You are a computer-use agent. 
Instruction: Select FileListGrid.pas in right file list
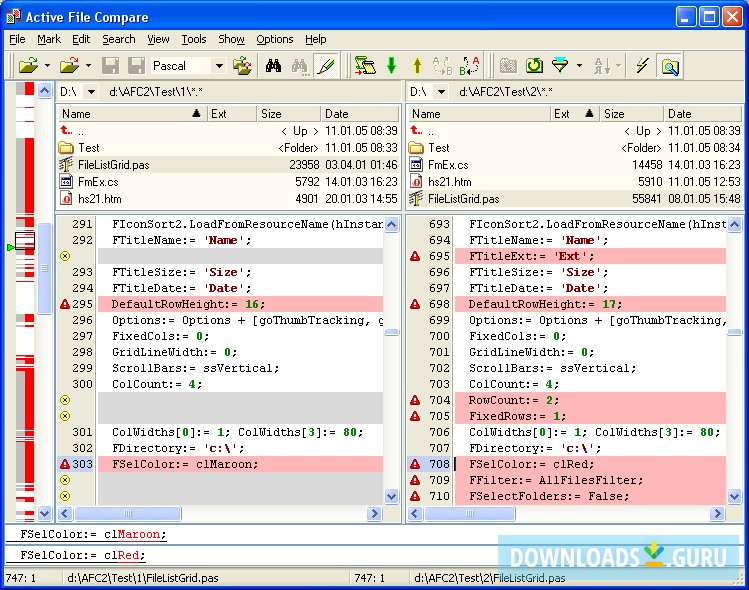(x=575, y=199)
